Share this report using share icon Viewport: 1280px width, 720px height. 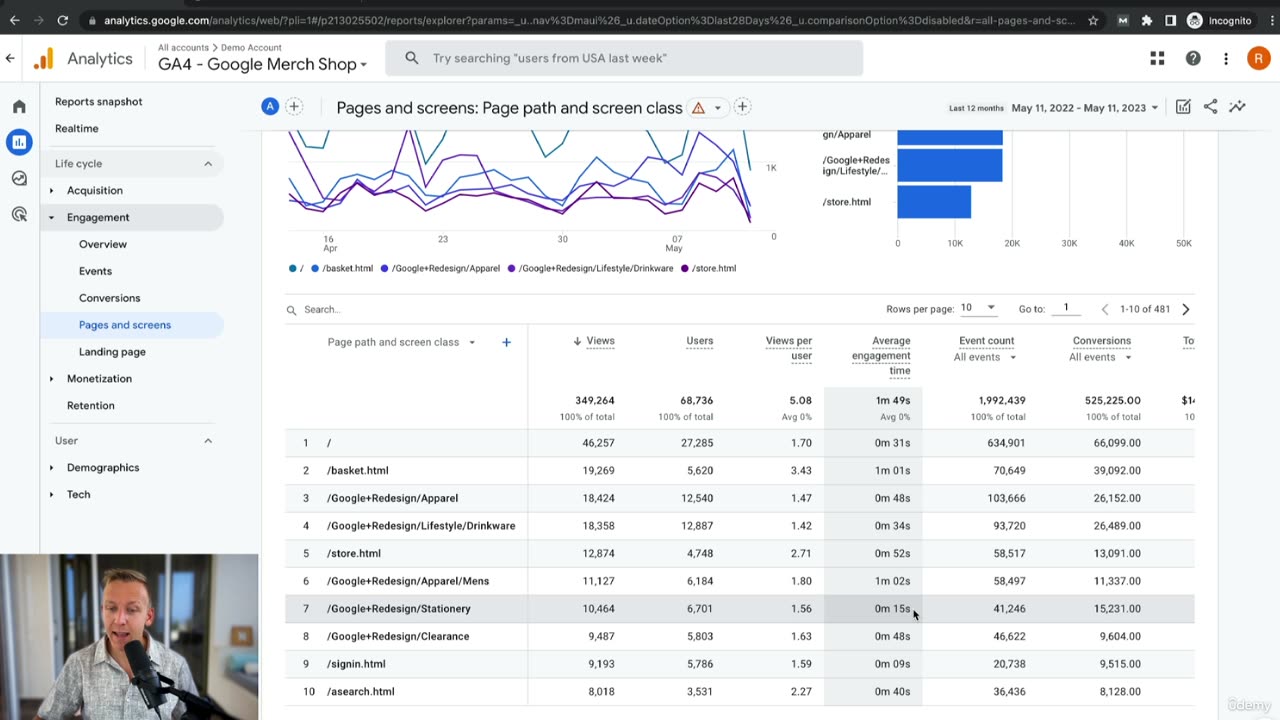coord(1210,107)
